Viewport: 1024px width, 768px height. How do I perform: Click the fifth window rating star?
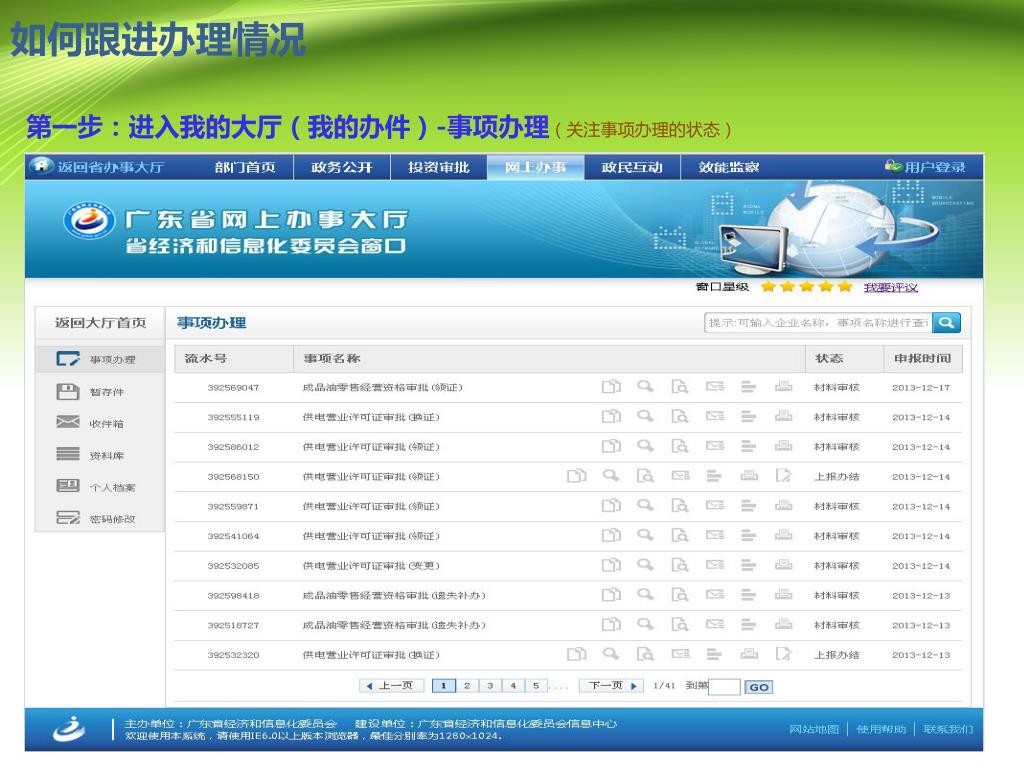point(845,286)
